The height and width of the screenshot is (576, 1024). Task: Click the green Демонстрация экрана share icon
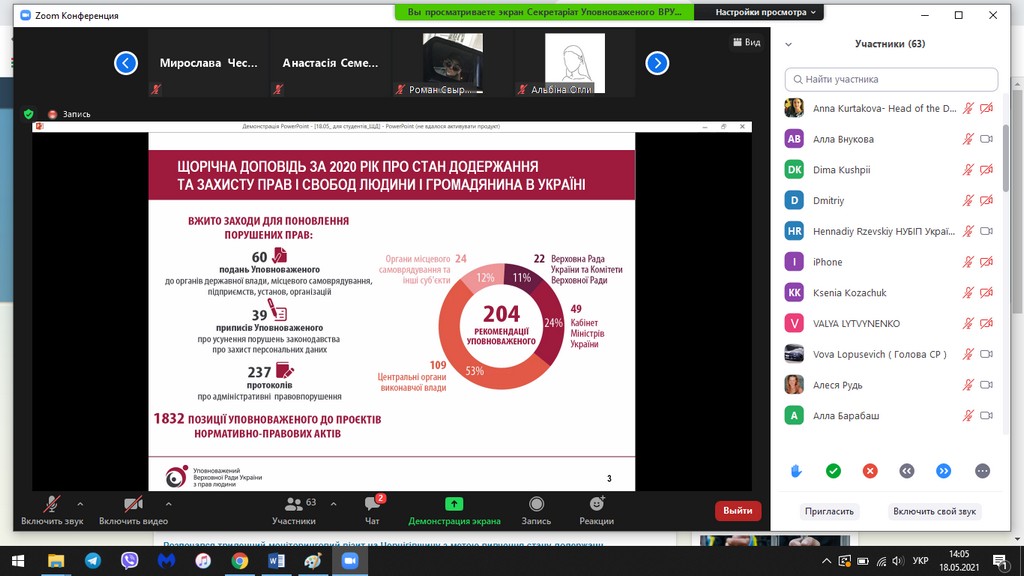pos(454,504)
